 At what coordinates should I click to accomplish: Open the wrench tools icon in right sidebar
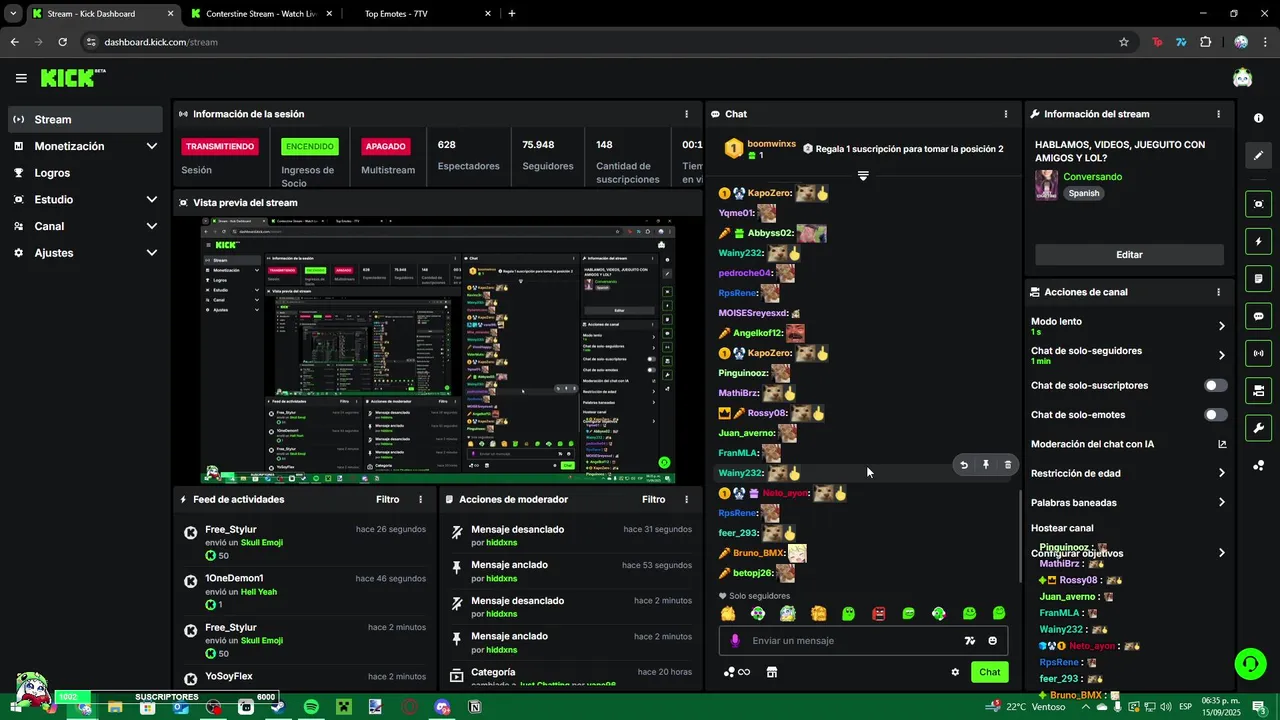1258,428
